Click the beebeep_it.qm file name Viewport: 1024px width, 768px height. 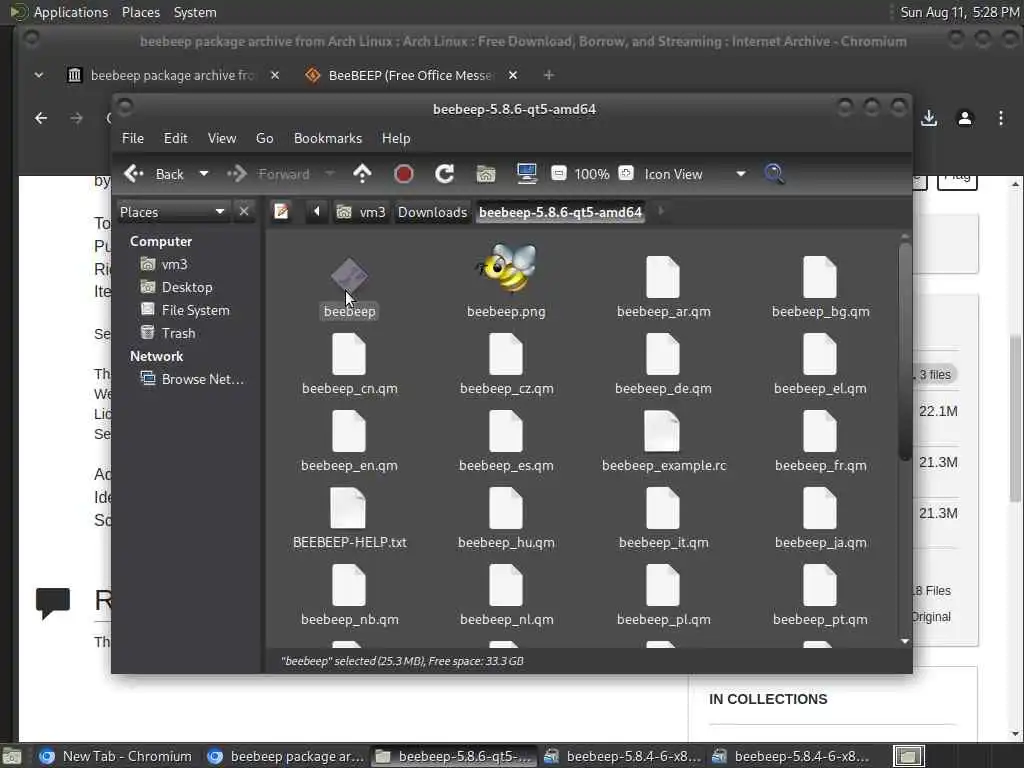(664, 543)
